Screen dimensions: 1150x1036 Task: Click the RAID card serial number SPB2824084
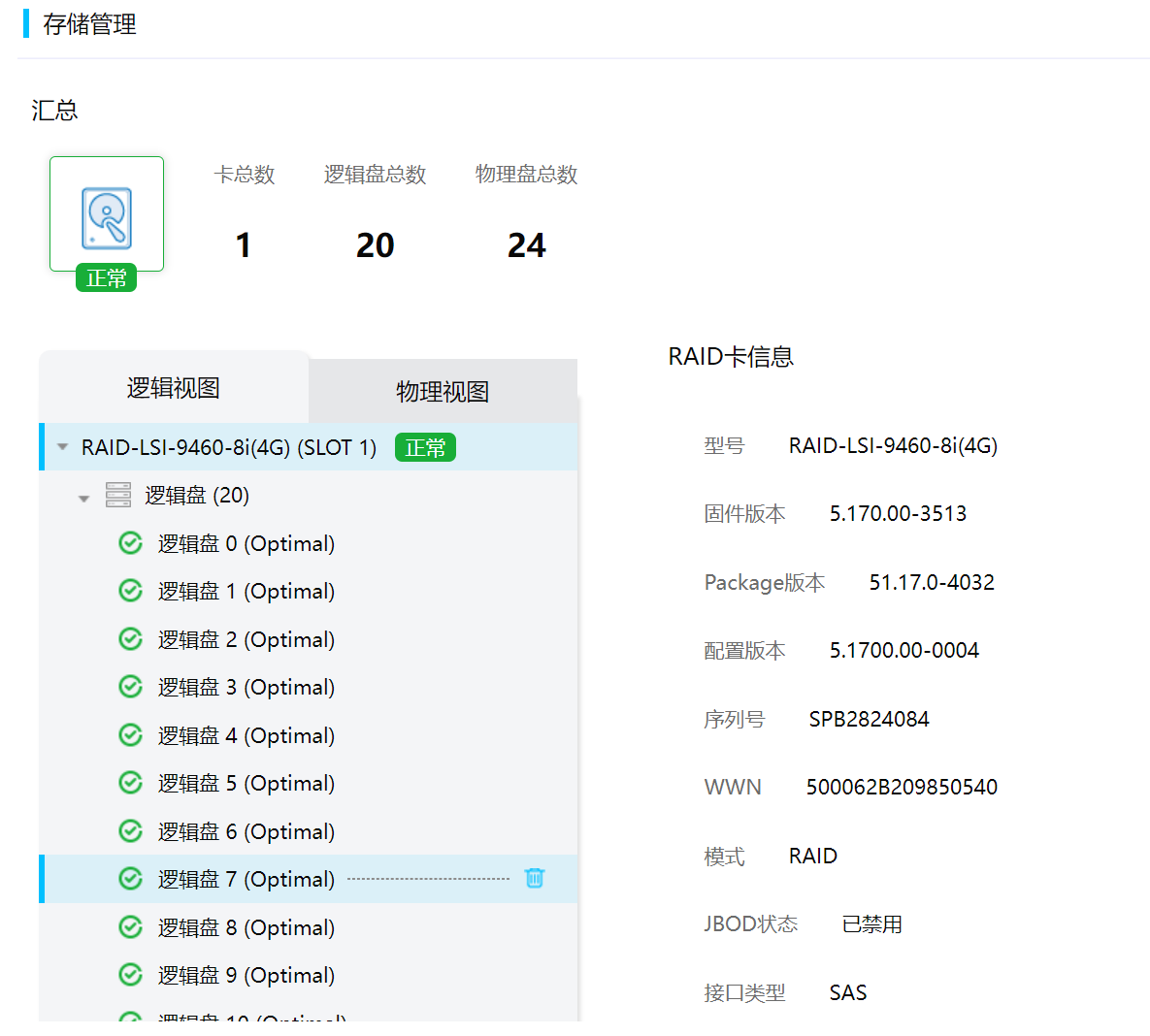pyautogui.click(x=869, y=719)
